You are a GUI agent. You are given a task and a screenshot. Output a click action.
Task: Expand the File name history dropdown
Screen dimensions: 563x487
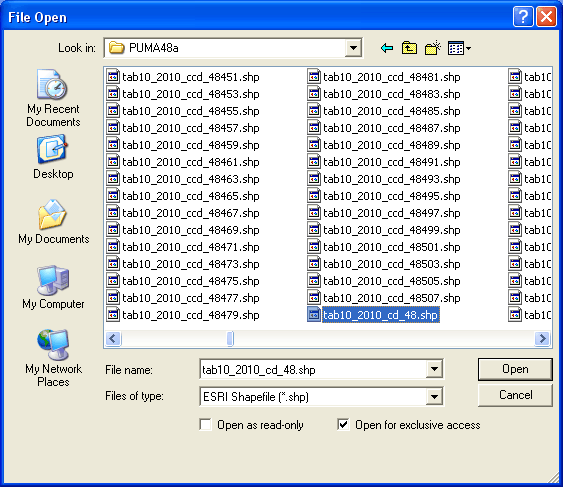(434, 369)
